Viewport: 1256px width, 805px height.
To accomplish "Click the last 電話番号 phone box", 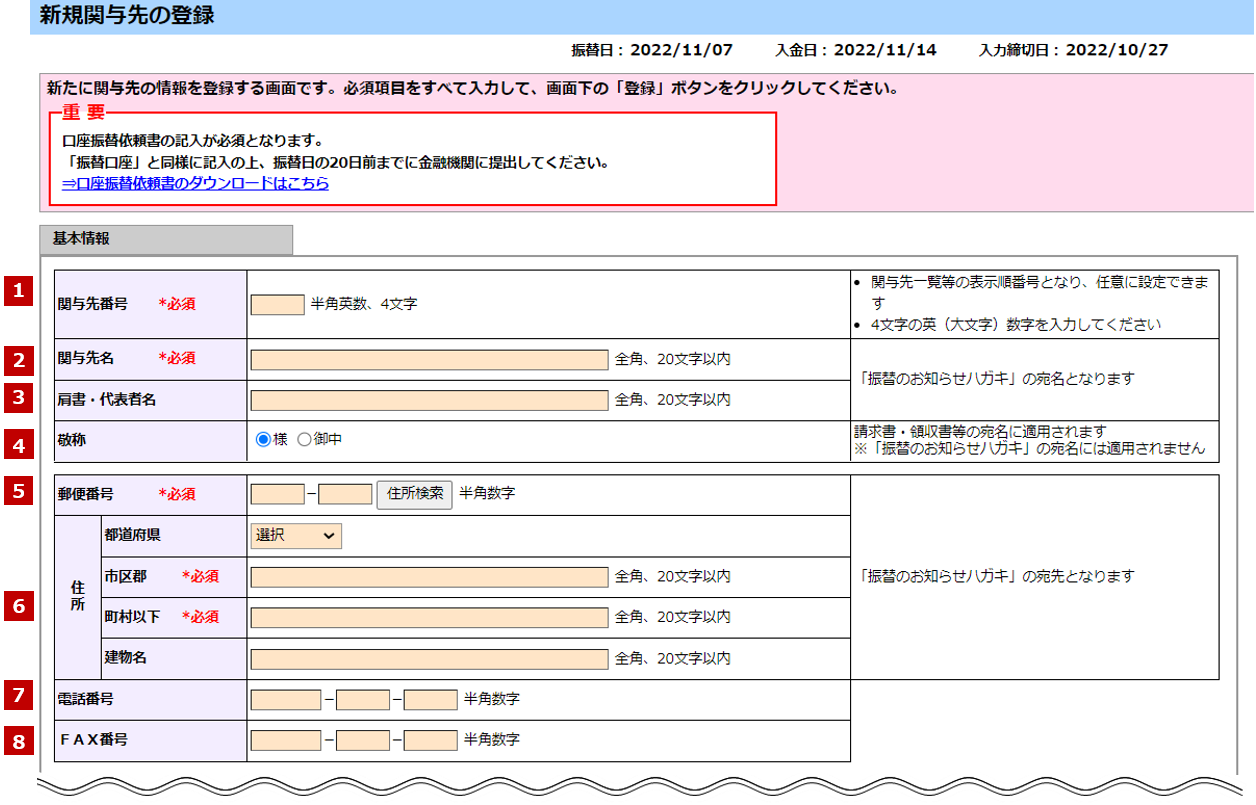I will [430, 700].
